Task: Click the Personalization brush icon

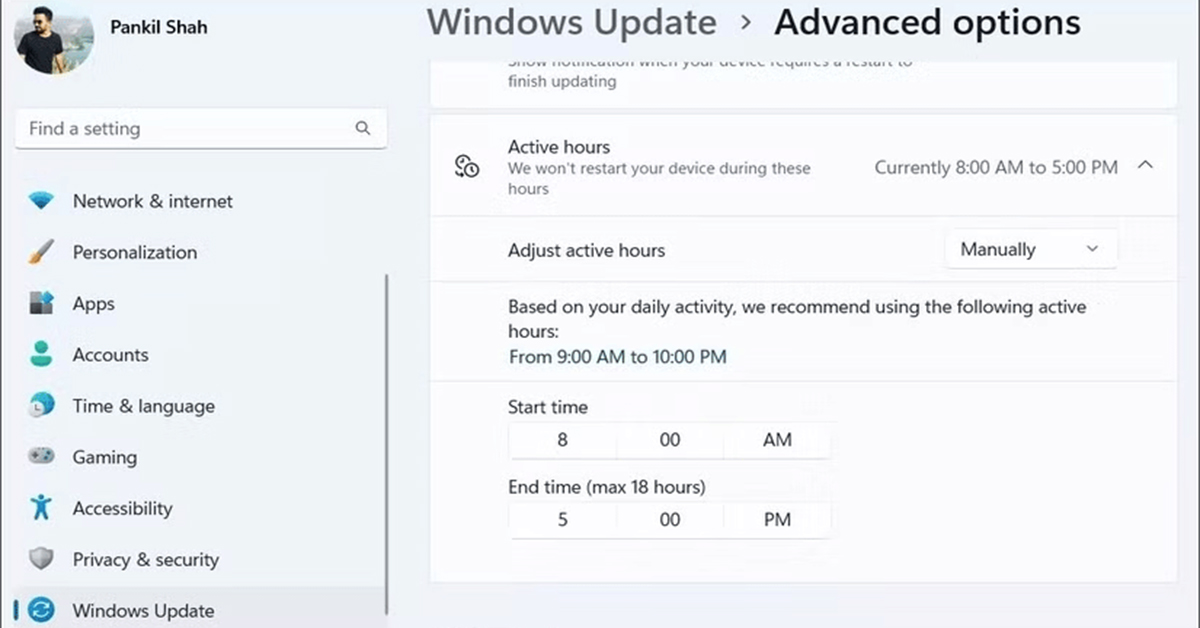Action: (x=42, y=252)
